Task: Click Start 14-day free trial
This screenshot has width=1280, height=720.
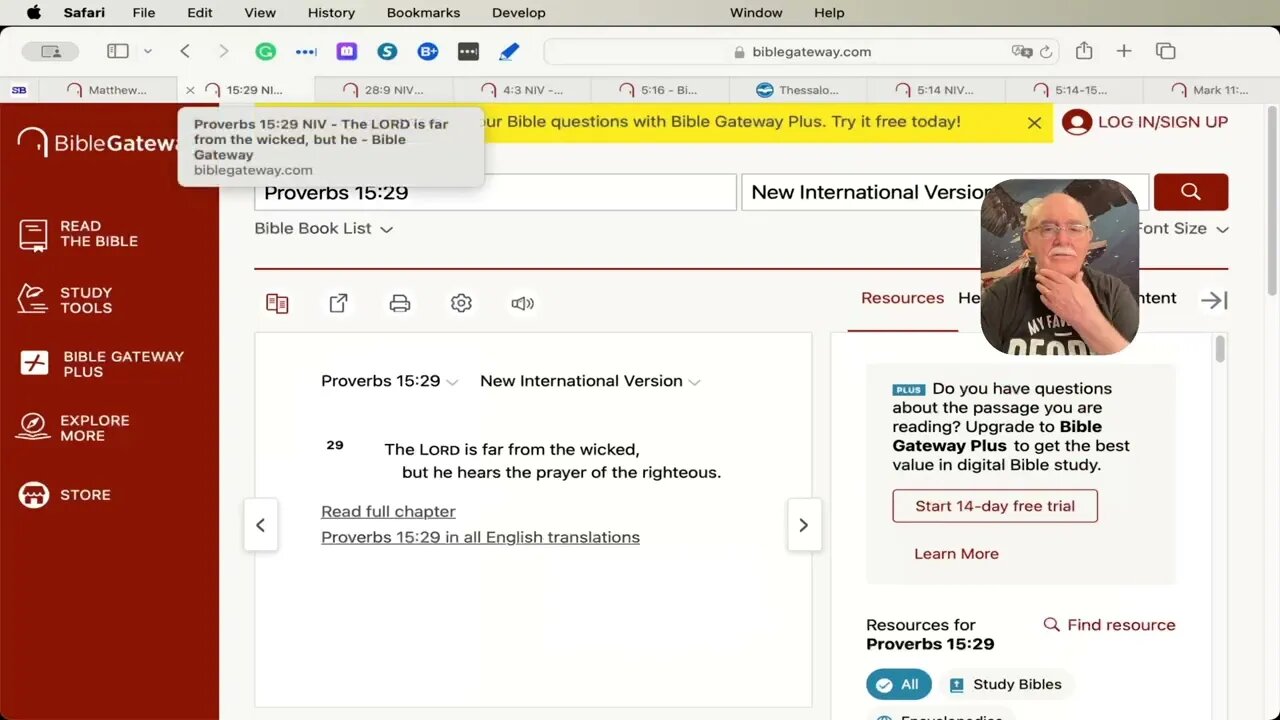Action: (x=995, y=506)
